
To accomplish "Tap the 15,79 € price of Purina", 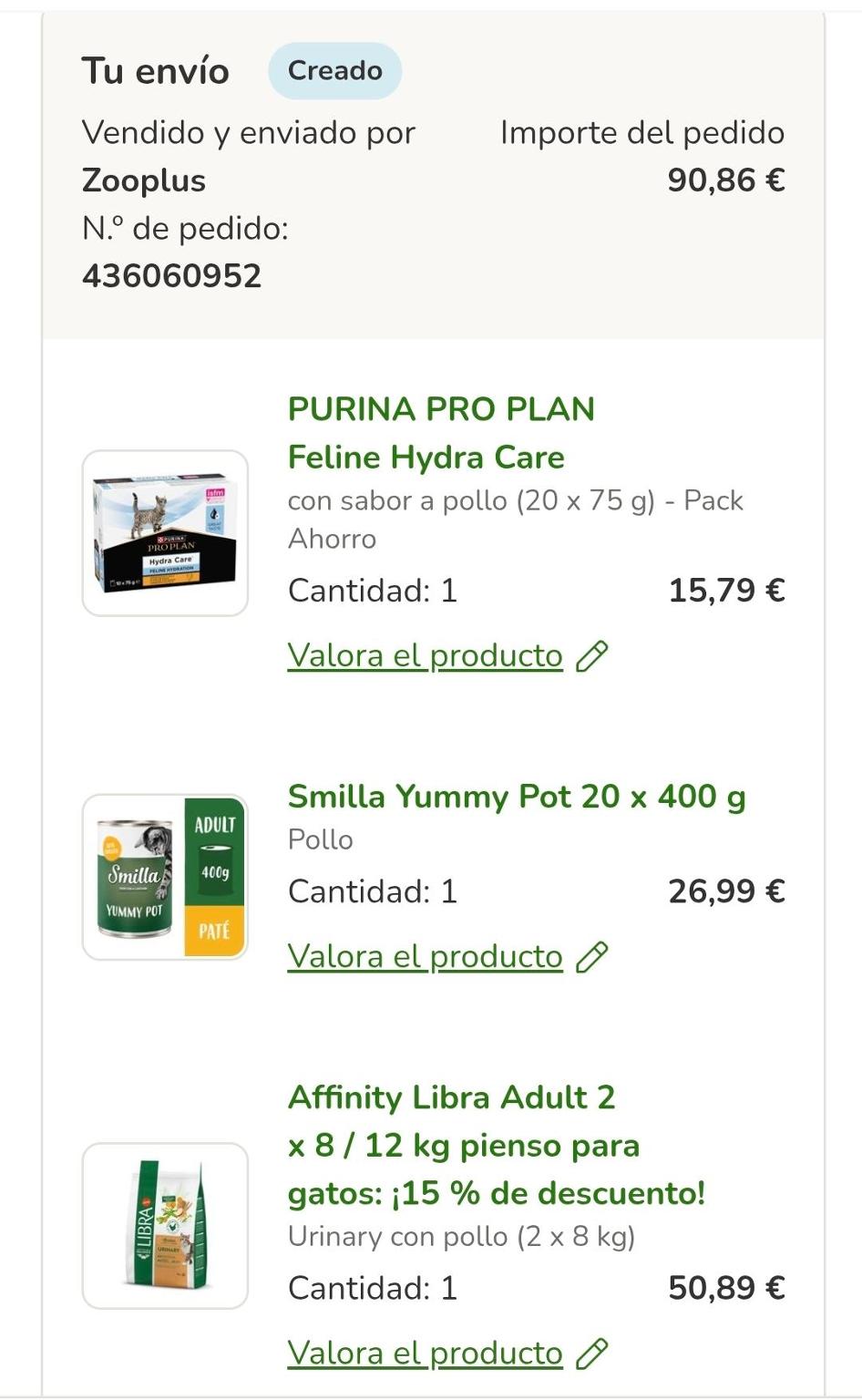I will (x=726, y=591).
